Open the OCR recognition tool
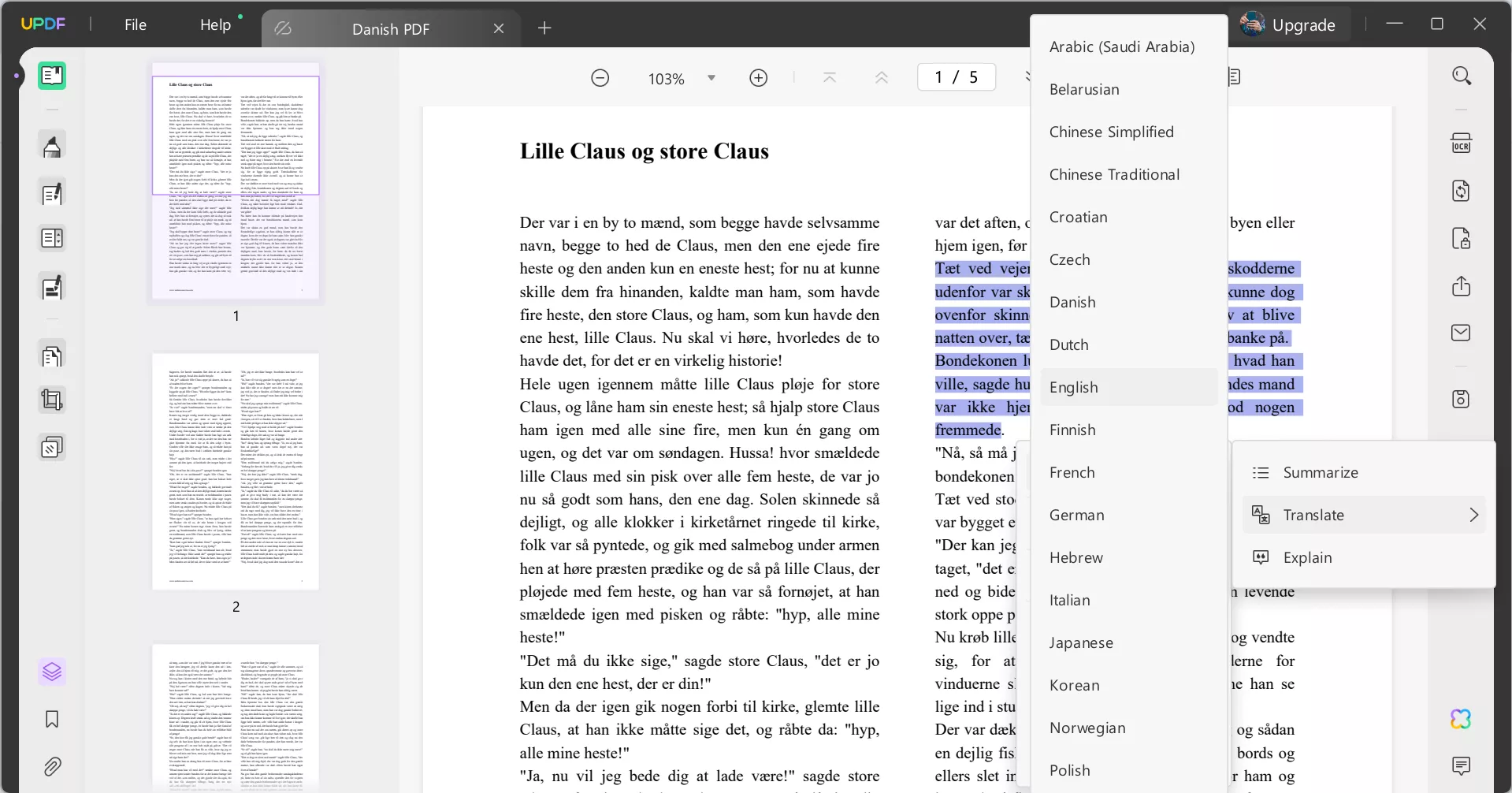The image size is (1512, 793). tap(1461, 143)
